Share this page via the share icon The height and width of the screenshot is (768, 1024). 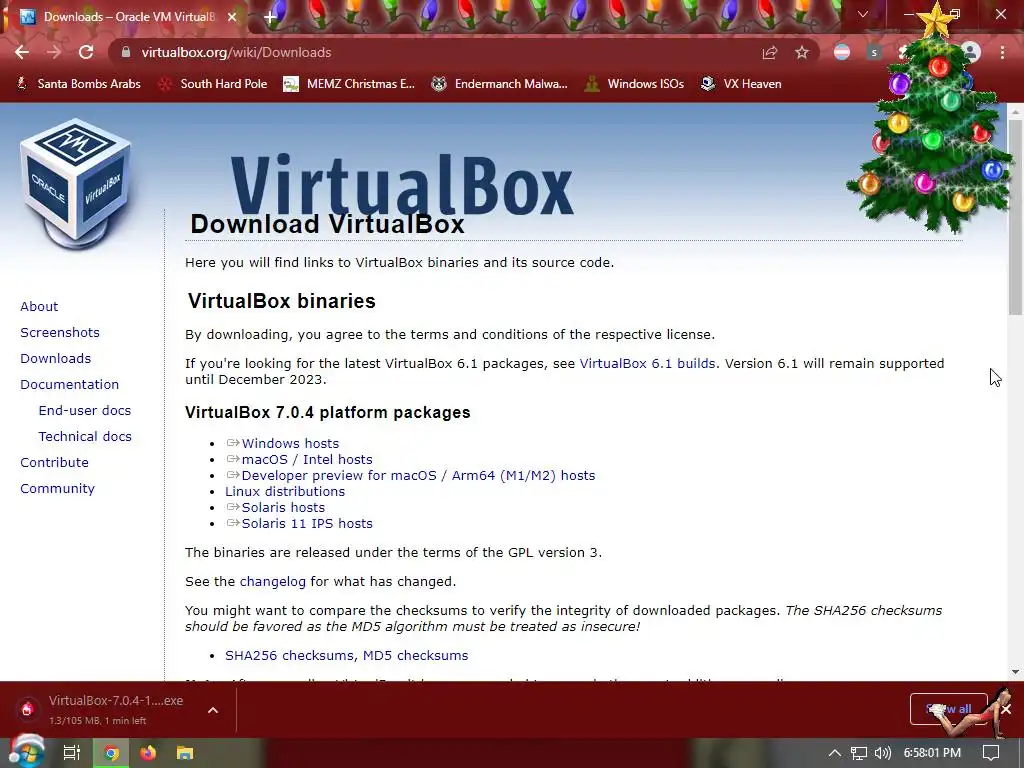point(770,52)
